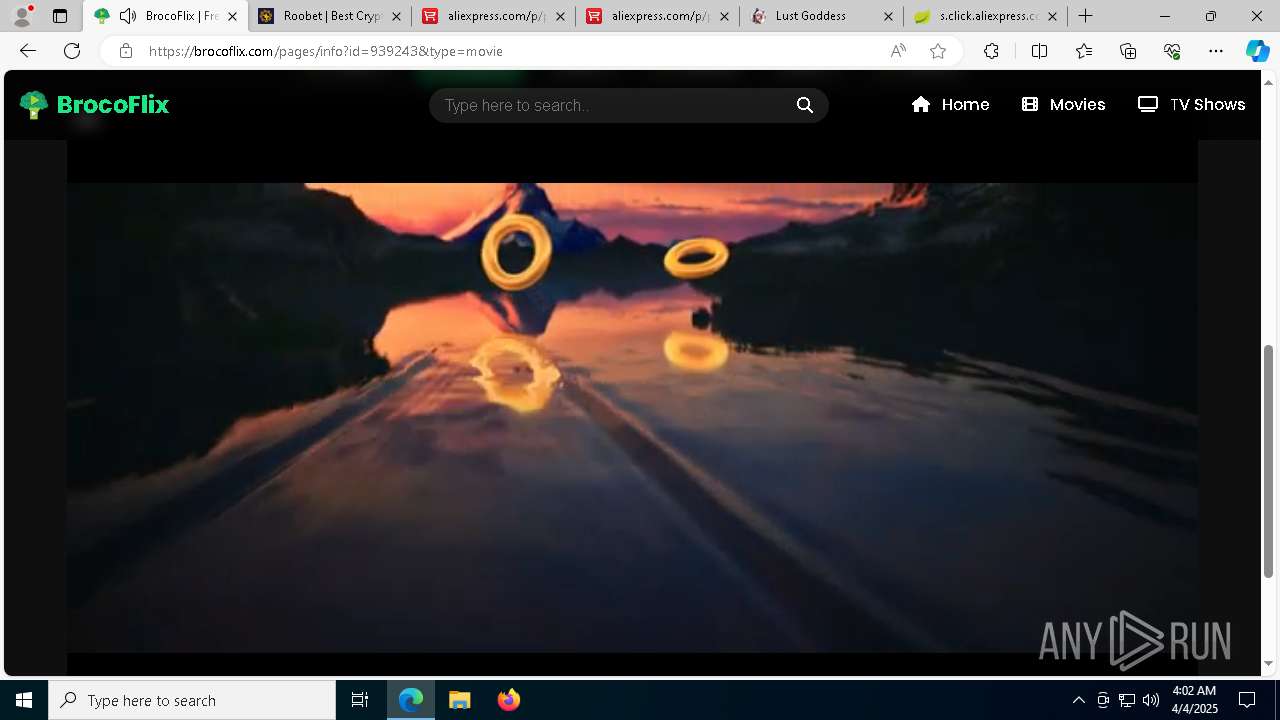Click scrollbar down arrow

[1269, 663]
